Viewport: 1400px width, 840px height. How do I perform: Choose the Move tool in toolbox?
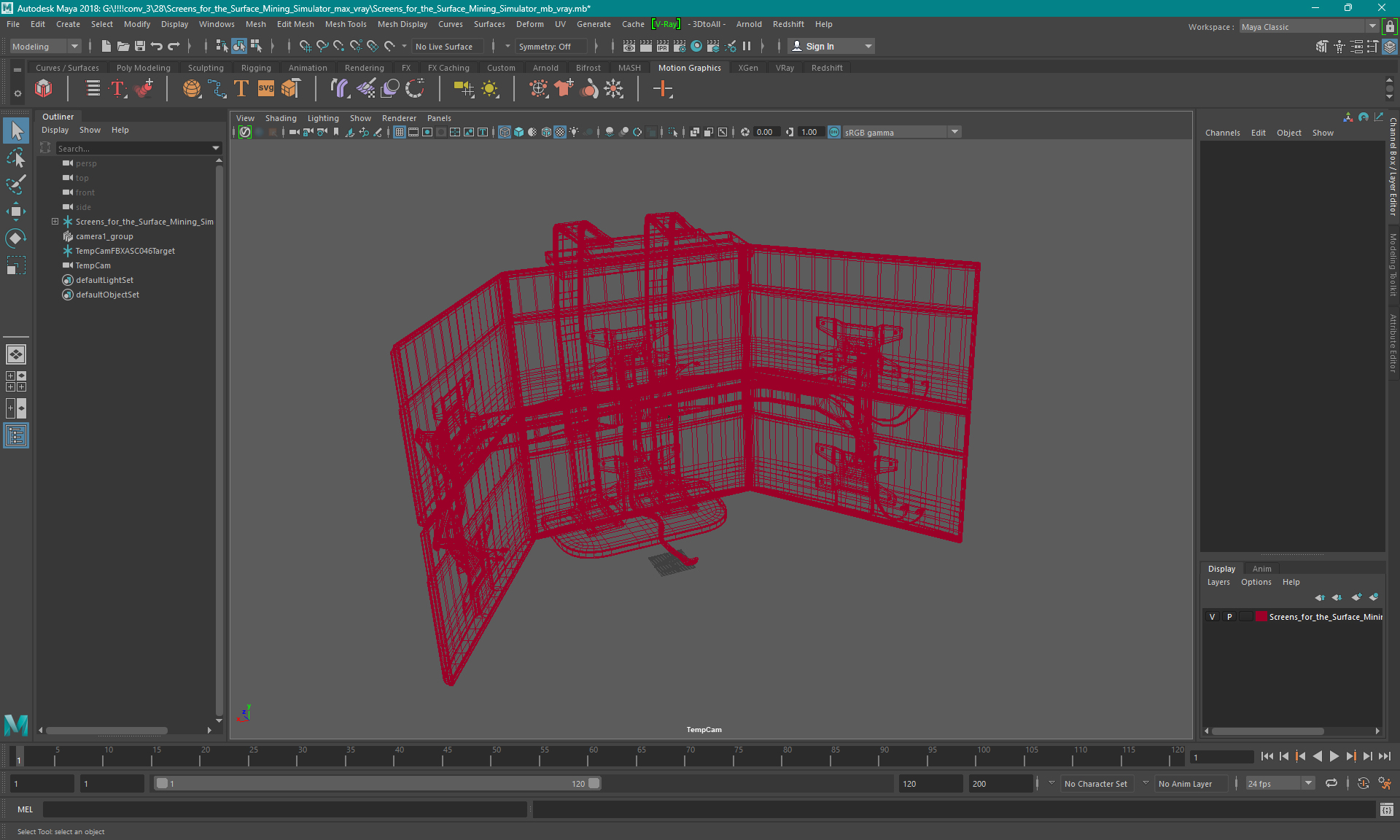pos(16,211)
